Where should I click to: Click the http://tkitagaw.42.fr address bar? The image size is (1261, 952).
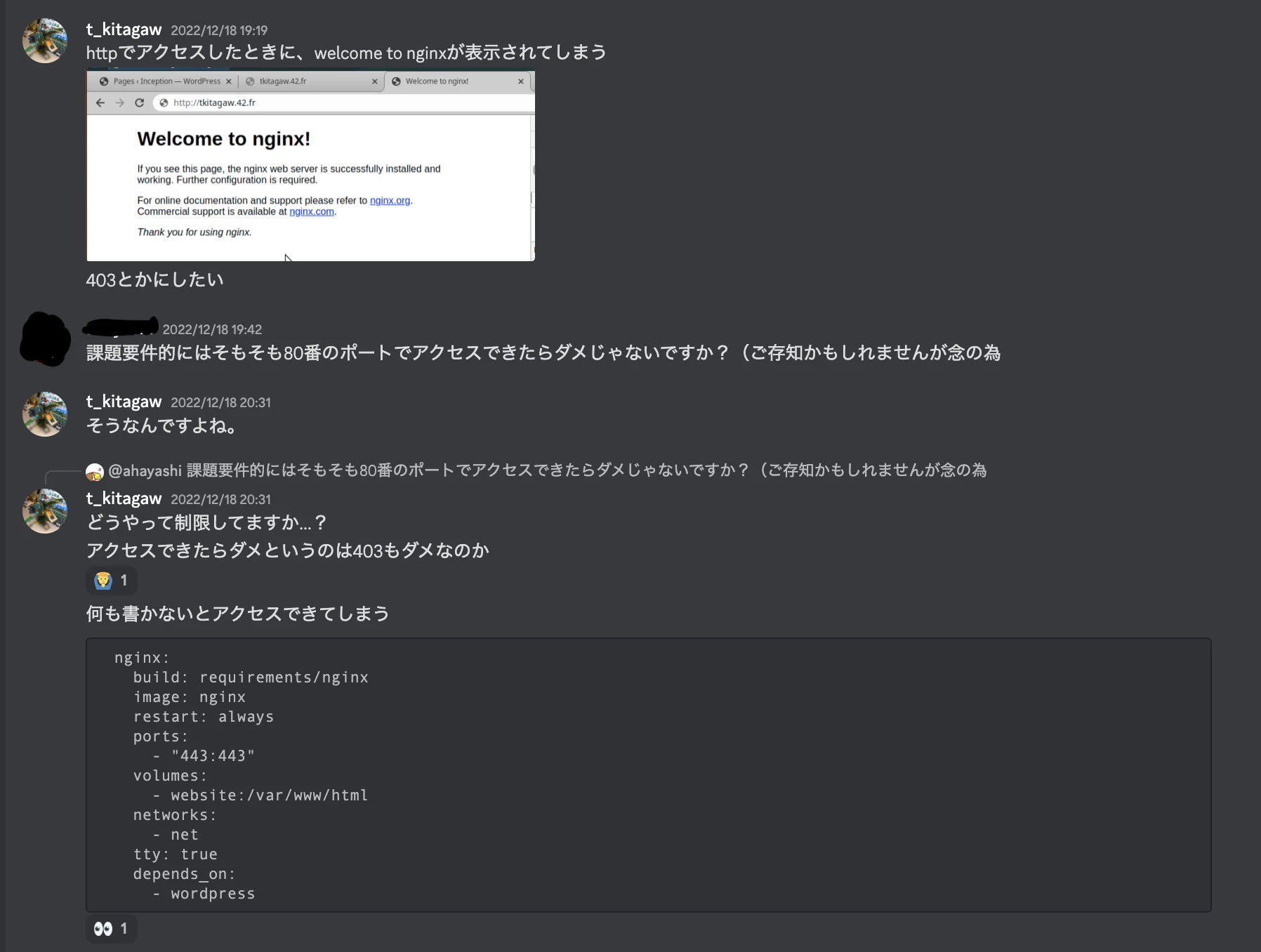click(344, 103)
